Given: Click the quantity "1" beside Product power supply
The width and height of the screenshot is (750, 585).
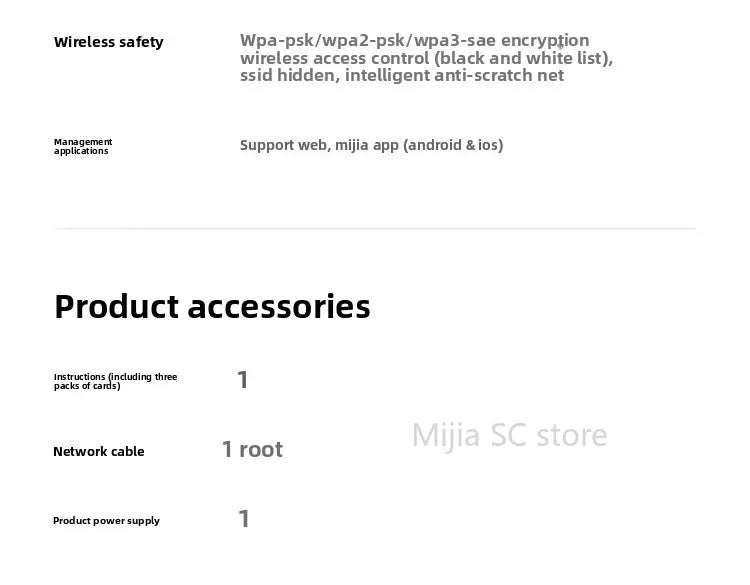Looking at the screenshot, I should coord(243,519).
